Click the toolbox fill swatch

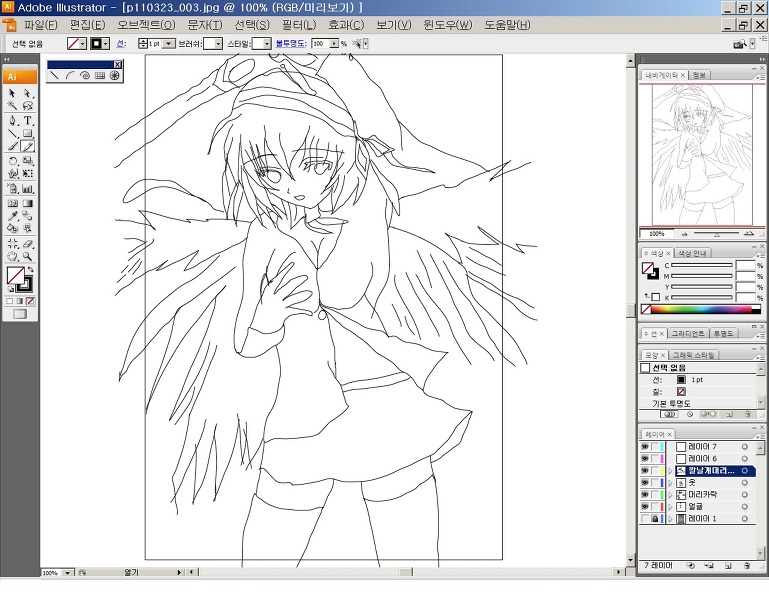click(x=15, y=275)
